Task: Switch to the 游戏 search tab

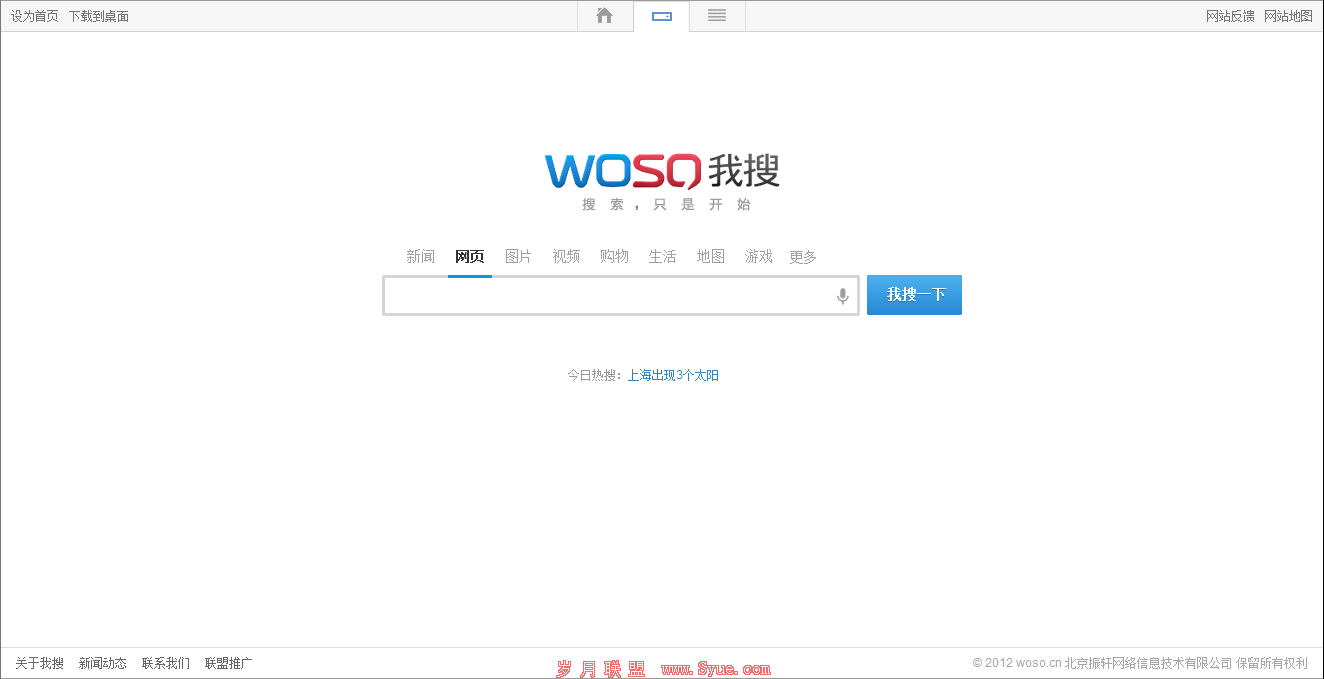Action: pyautogui.click(x=759, y=257)
